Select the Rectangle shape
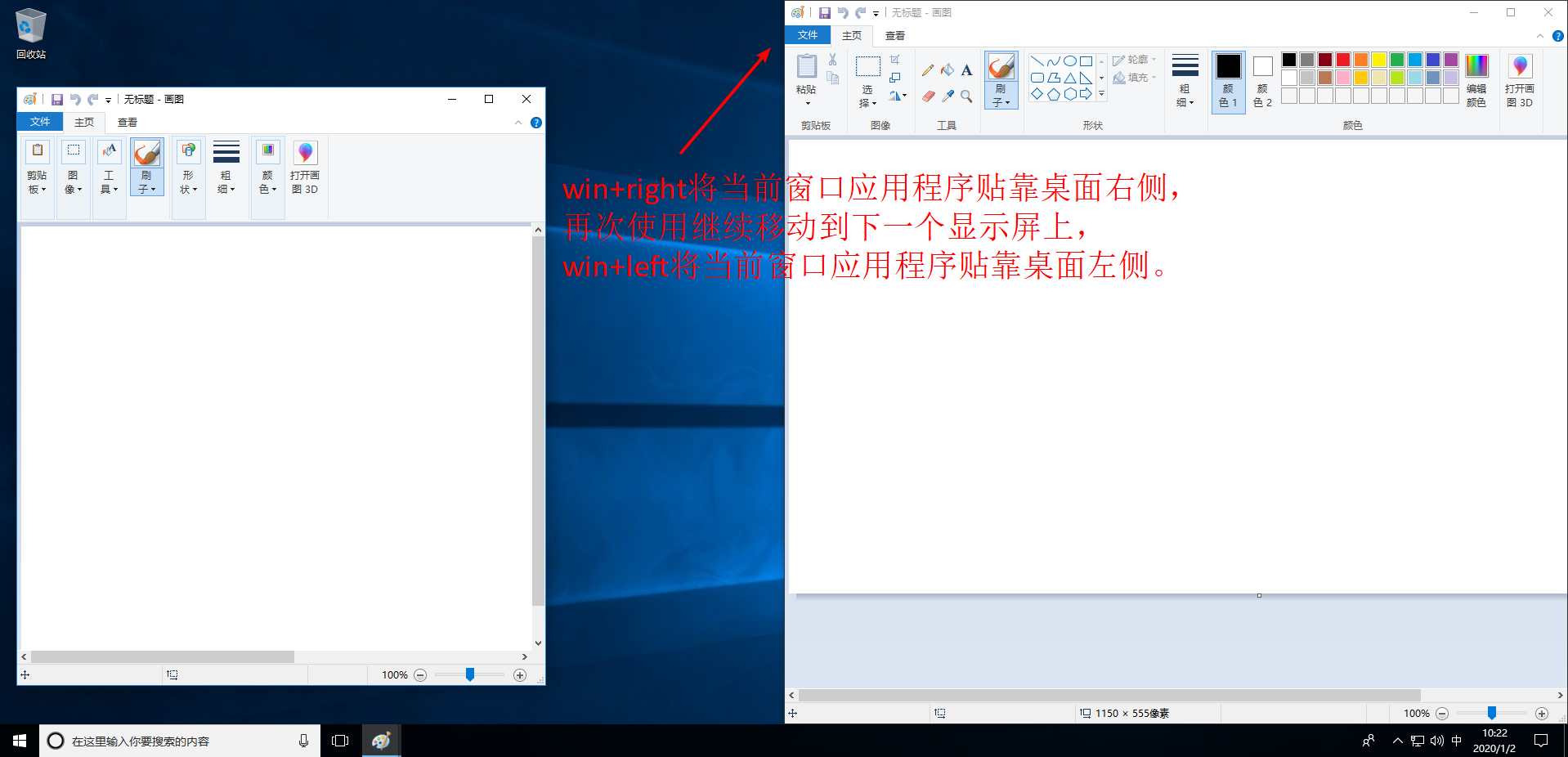This screenshot has width=1568, height=757. click(1086, 61)
